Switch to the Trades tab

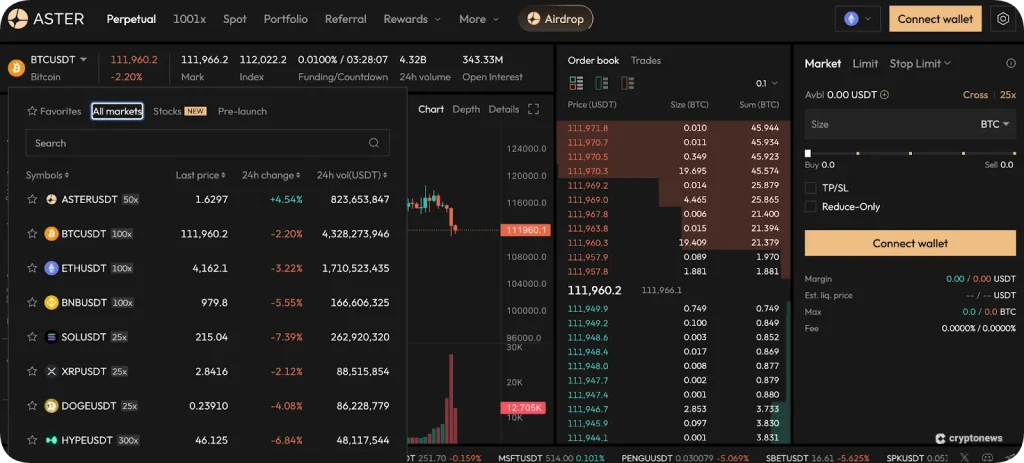[646, 60]
